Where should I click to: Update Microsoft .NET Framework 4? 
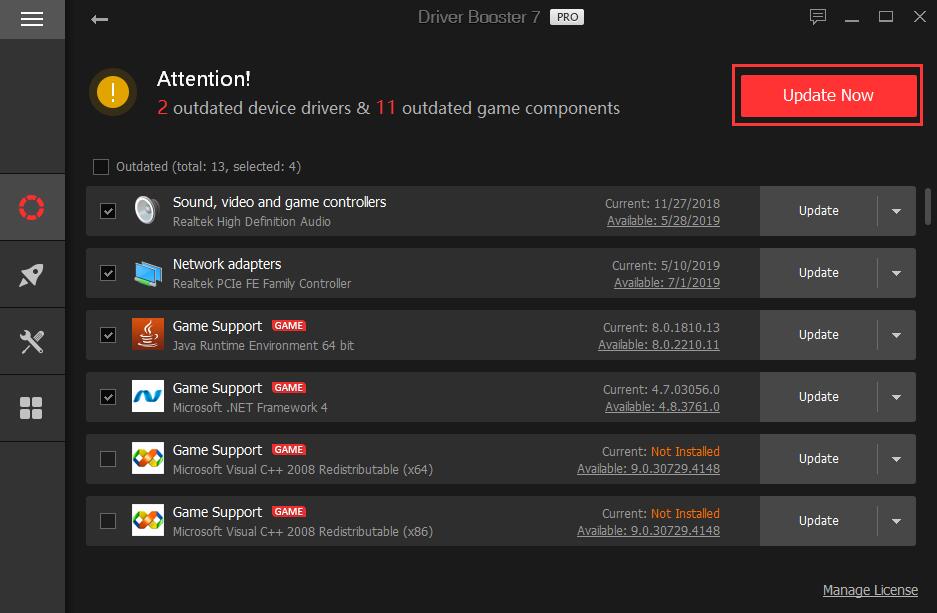[818, 397]
